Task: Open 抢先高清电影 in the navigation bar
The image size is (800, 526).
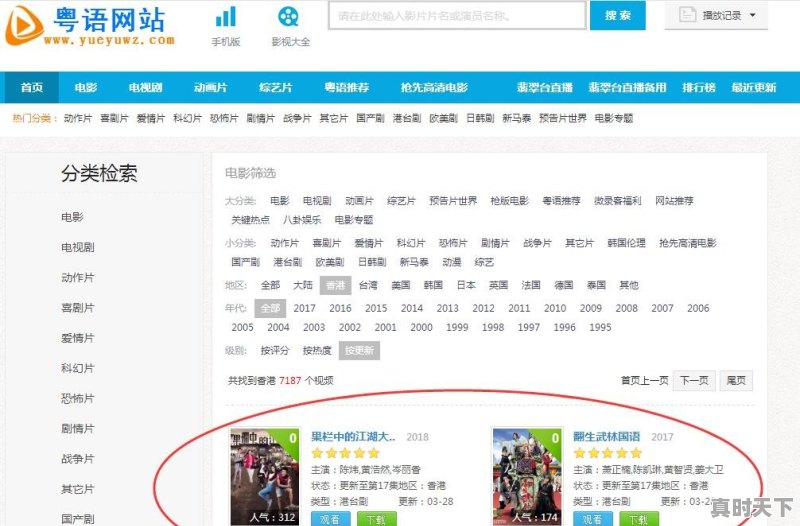Action: tap(434, 88)
